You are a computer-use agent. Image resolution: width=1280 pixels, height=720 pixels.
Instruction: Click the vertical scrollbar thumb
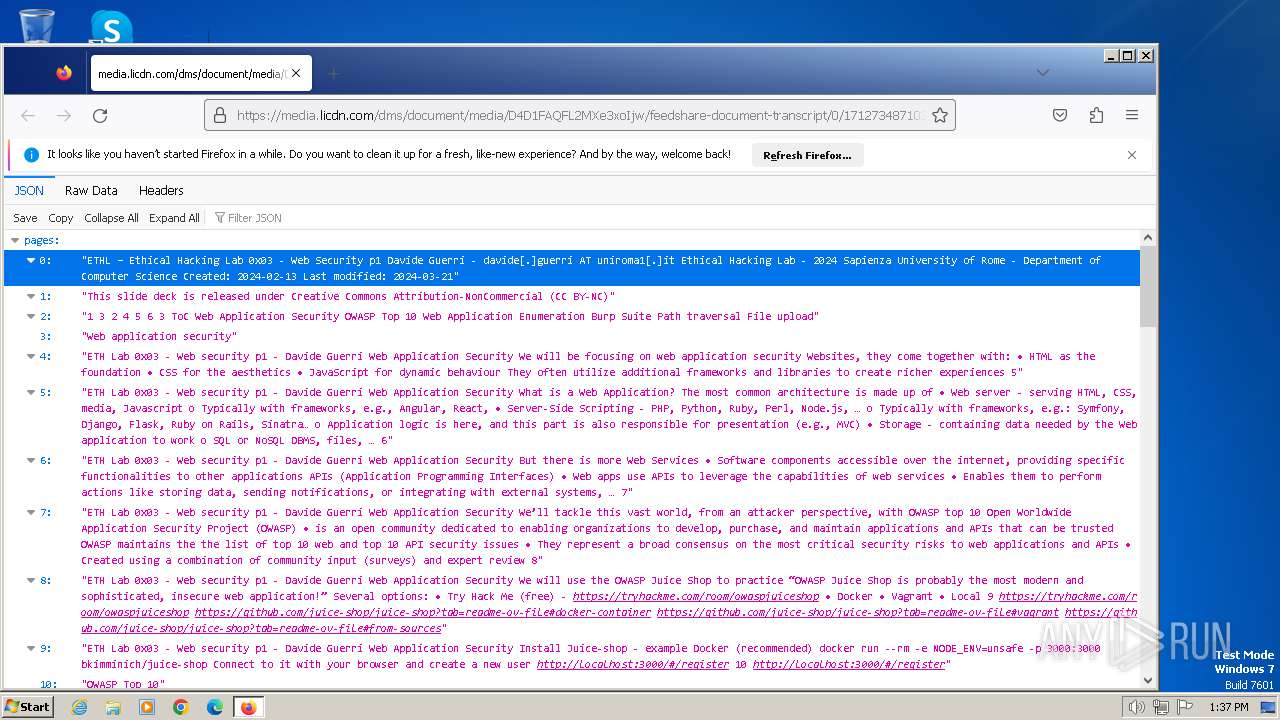[x=1148, y=288]
